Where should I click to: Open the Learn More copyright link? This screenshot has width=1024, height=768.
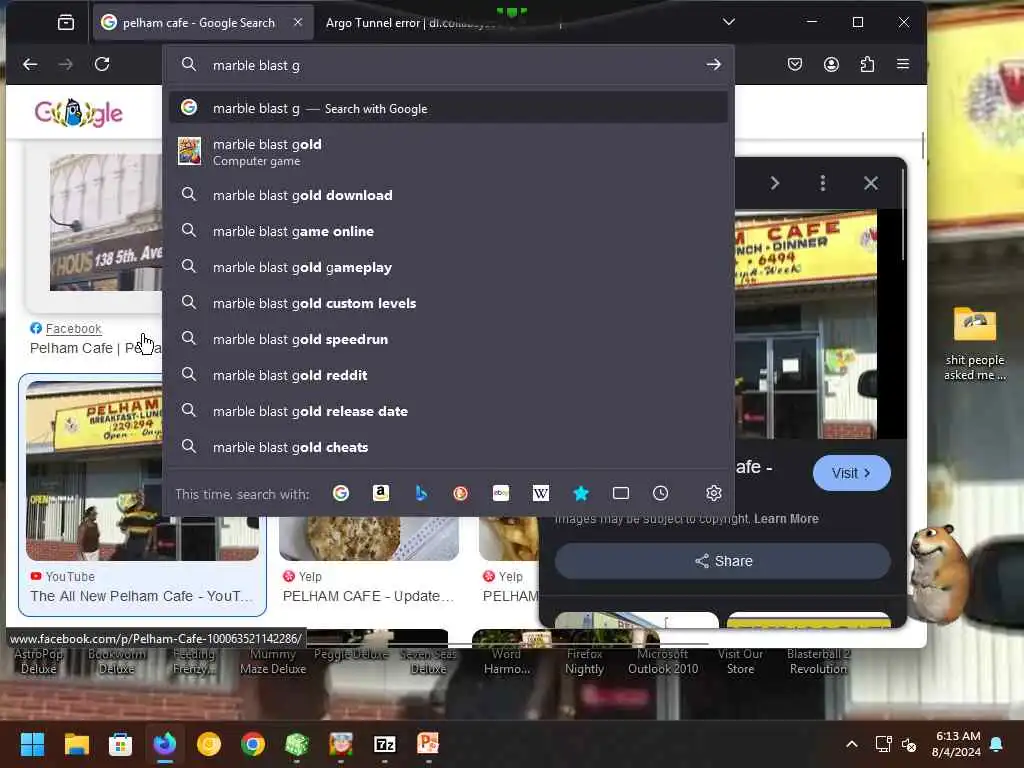tap(786, 519)
